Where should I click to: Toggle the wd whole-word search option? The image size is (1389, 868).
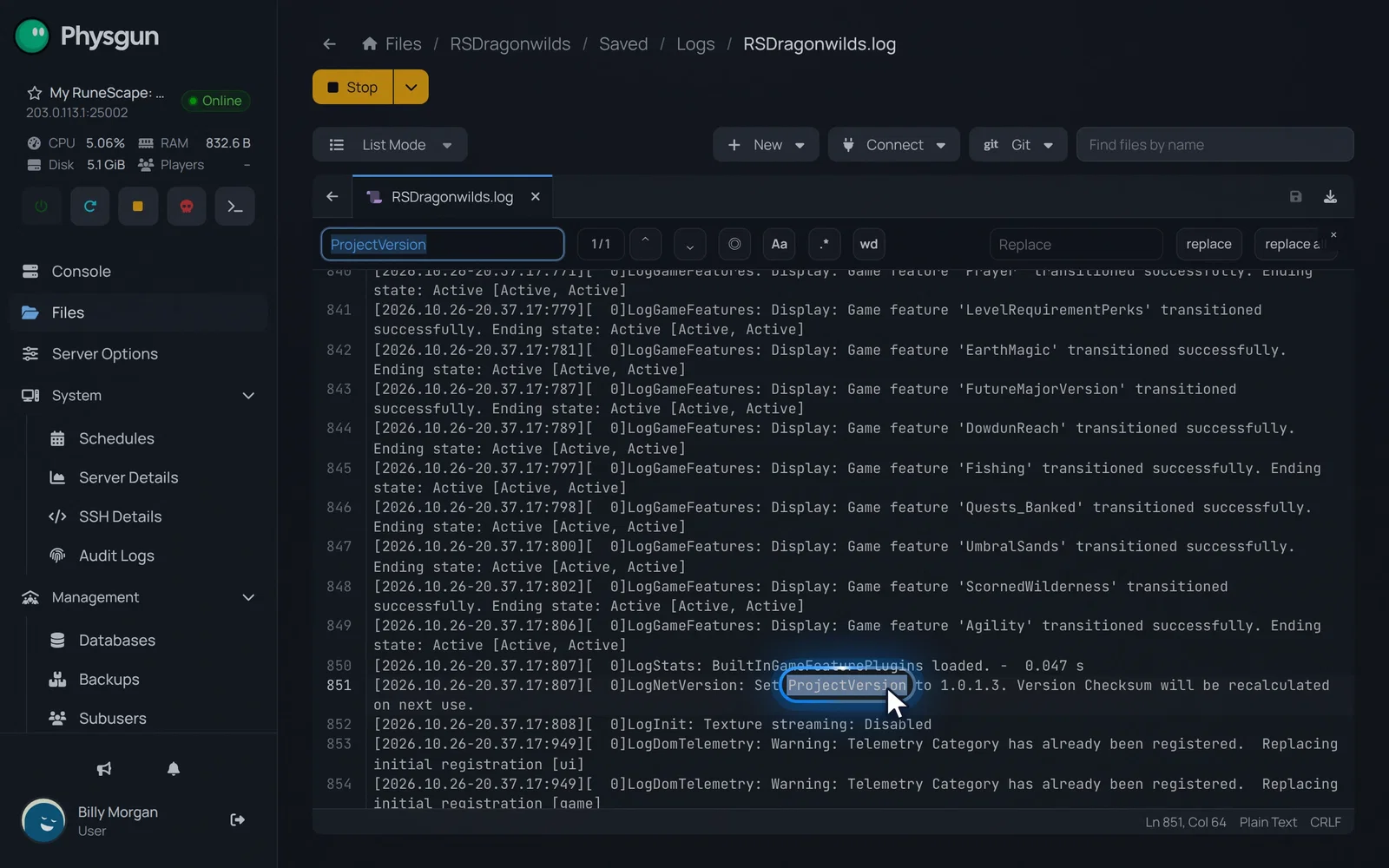[869, 244]
